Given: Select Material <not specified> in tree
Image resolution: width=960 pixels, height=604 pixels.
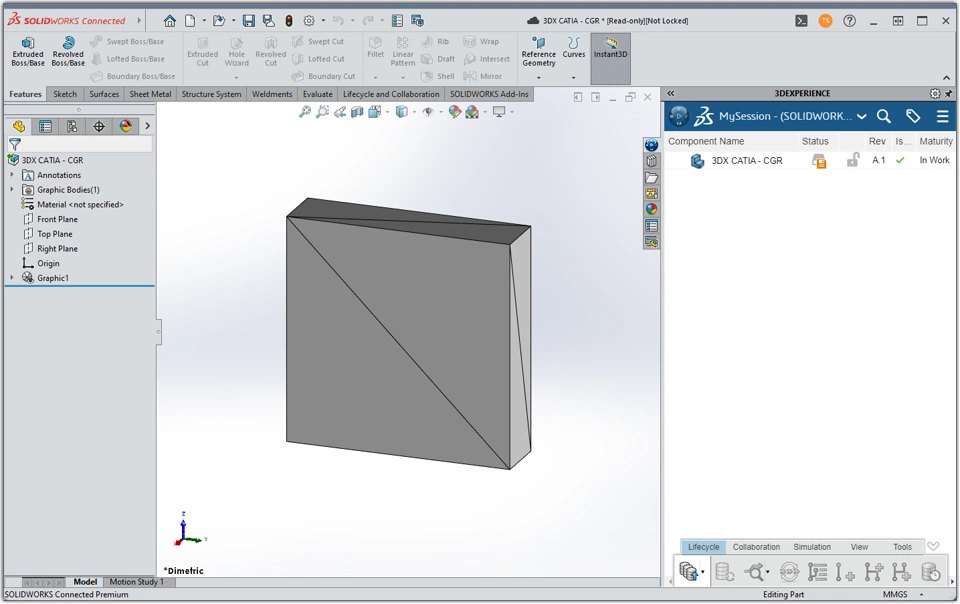Looking at the screenshot, I should coord(80,204).
